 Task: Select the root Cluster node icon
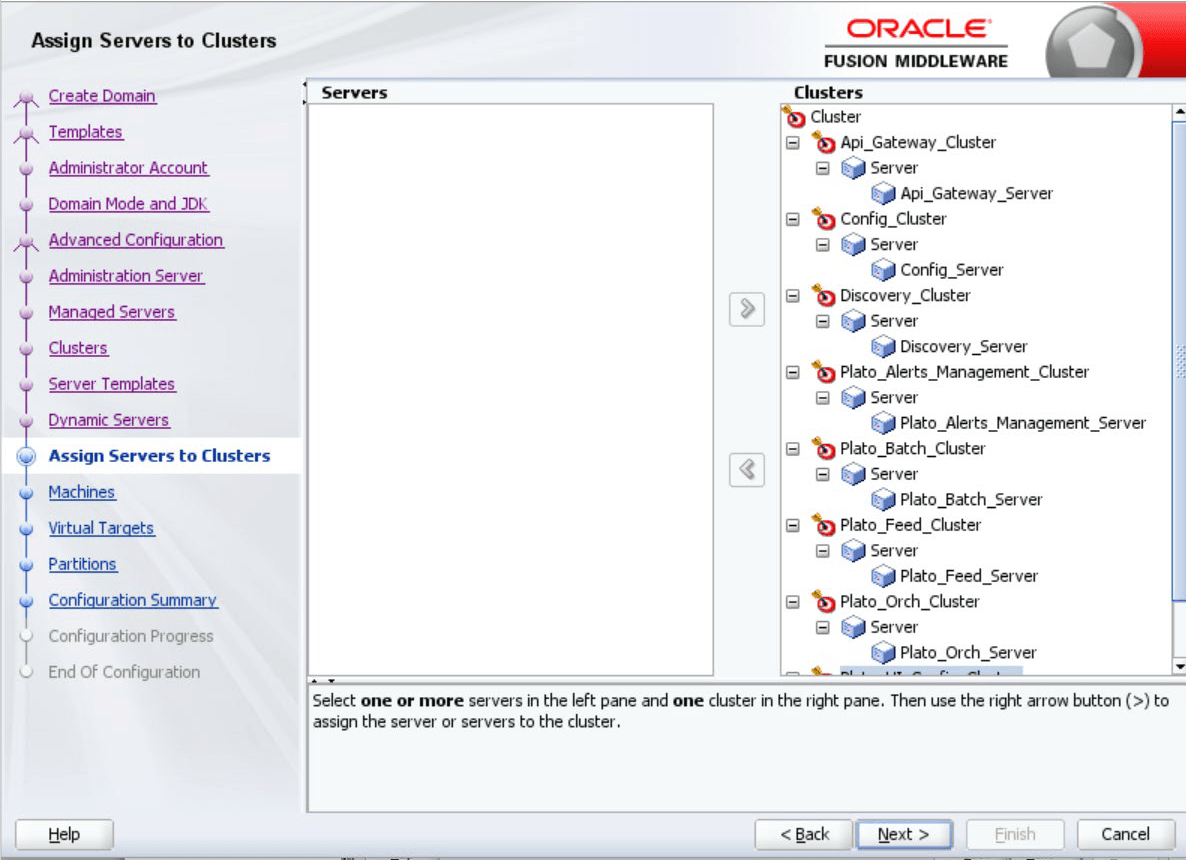tap(794, 116)
